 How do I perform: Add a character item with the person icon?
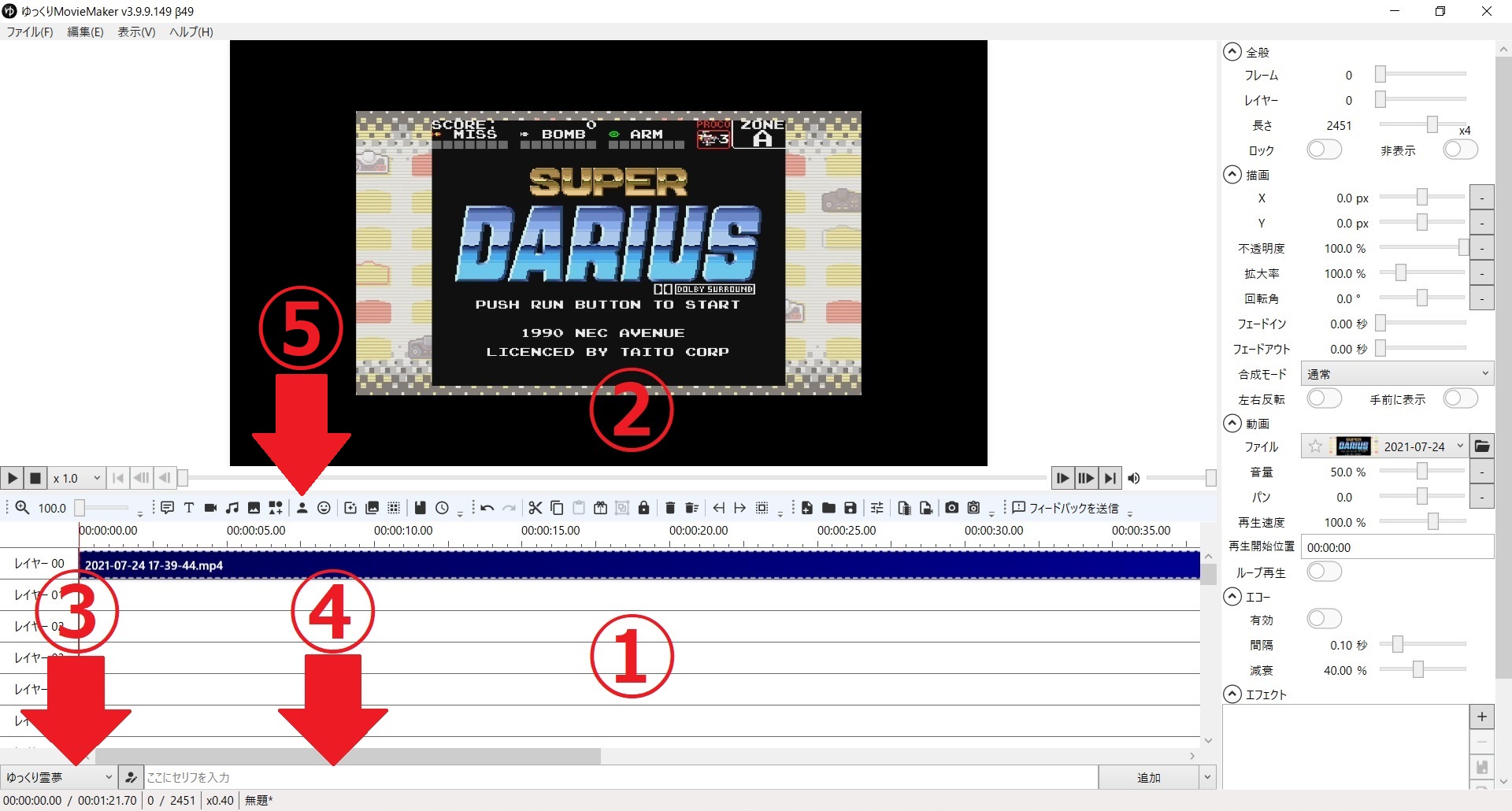(302, 508)
